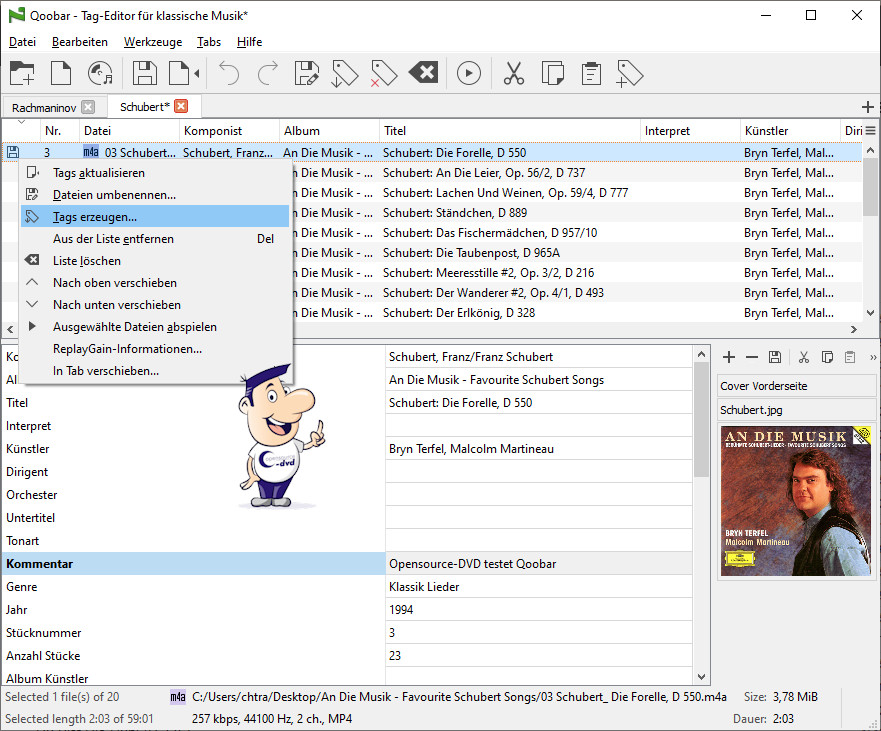Screen dimensions: 881x731
Task: Open dropdown arrow next to save-as icon
Action: (197, 73)
